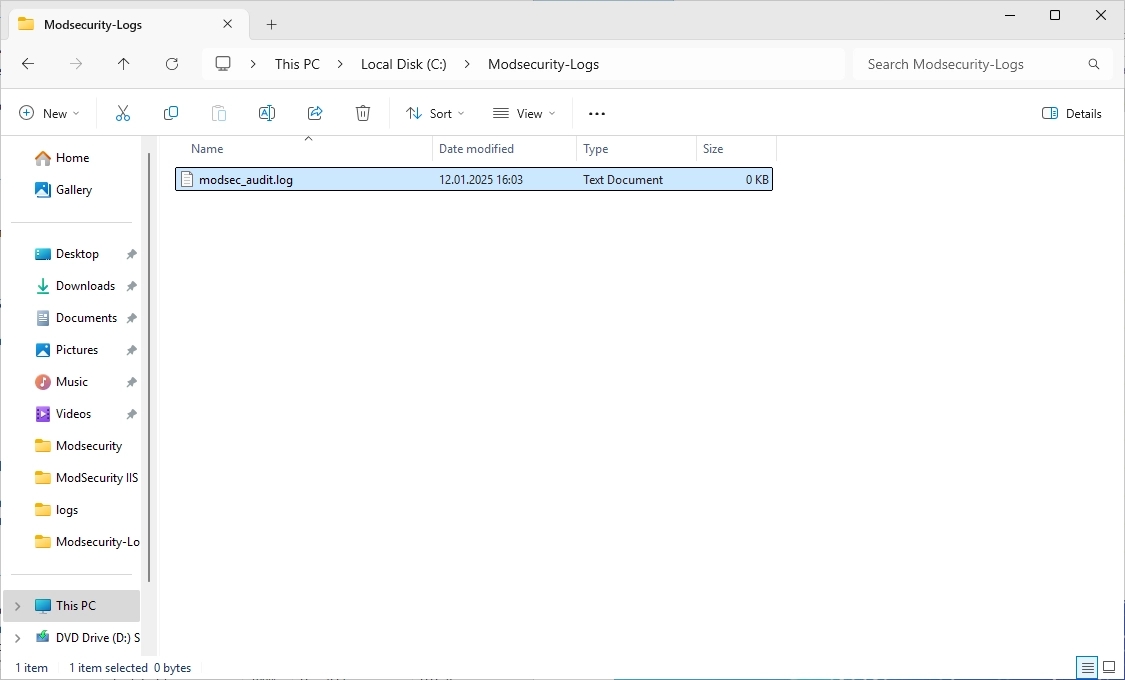This screenshot has height=680, width=1125.
Task: Click Local Disk (C:) in the breadcrumb
Action: coord(403,64)
